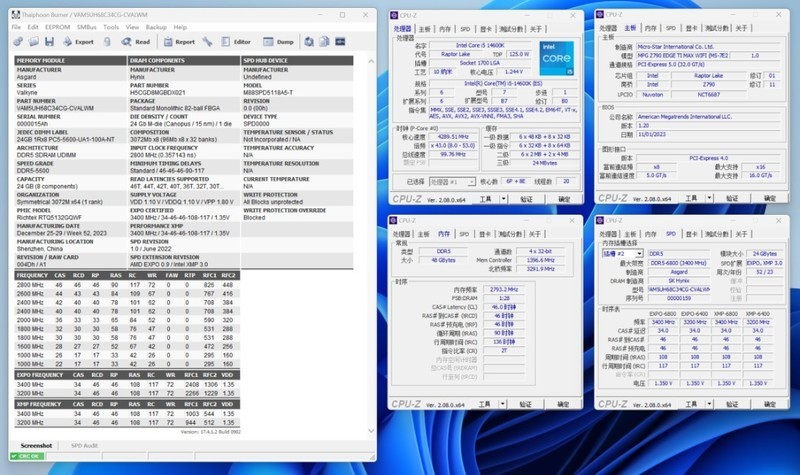Click the DDR5-5600 speed grade value
Image resolution: width=800 pixels, height=475 pixels.
(33, 171)
